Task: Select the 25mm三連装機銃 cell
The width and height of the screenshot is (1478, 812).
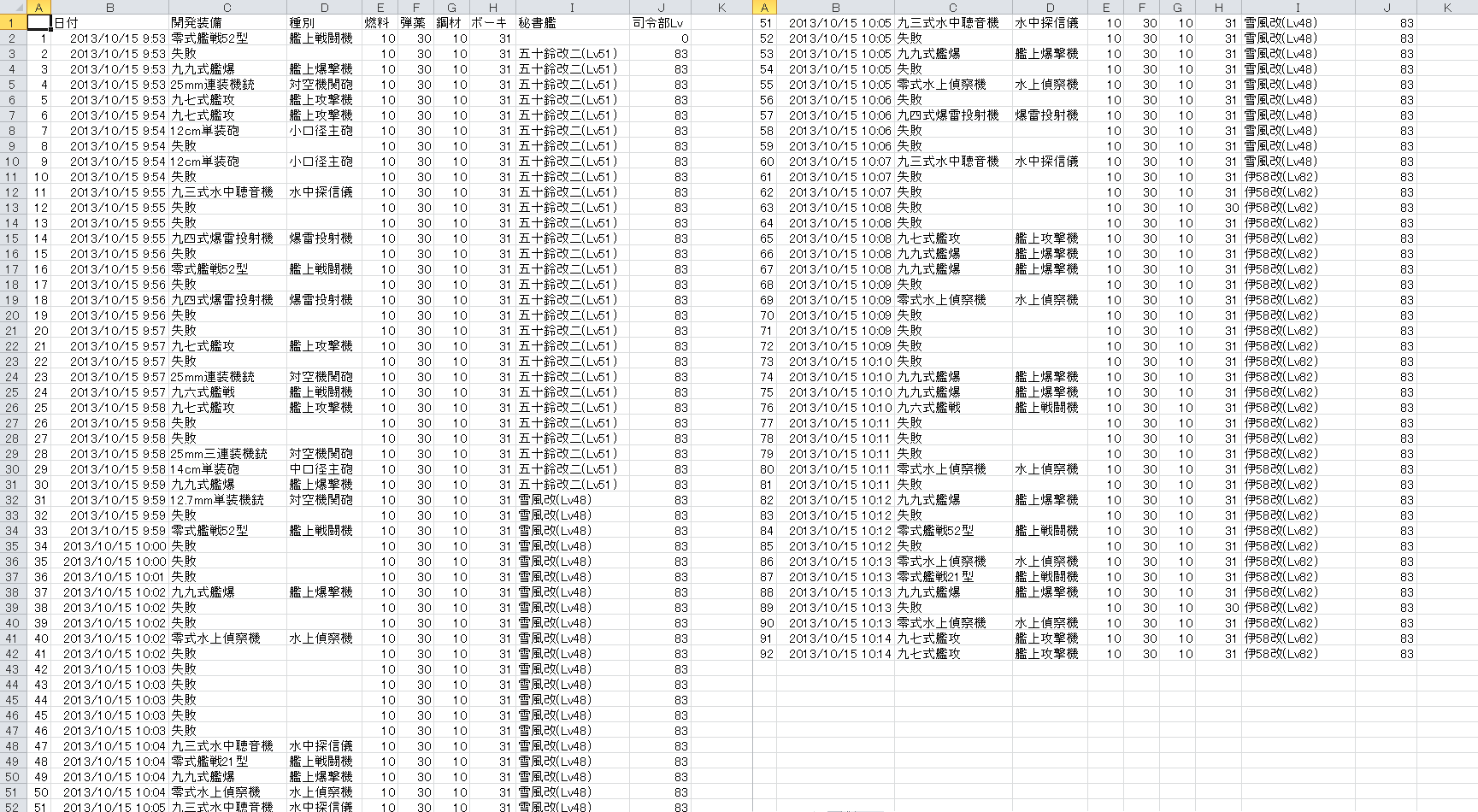Action: coord(227,454)
